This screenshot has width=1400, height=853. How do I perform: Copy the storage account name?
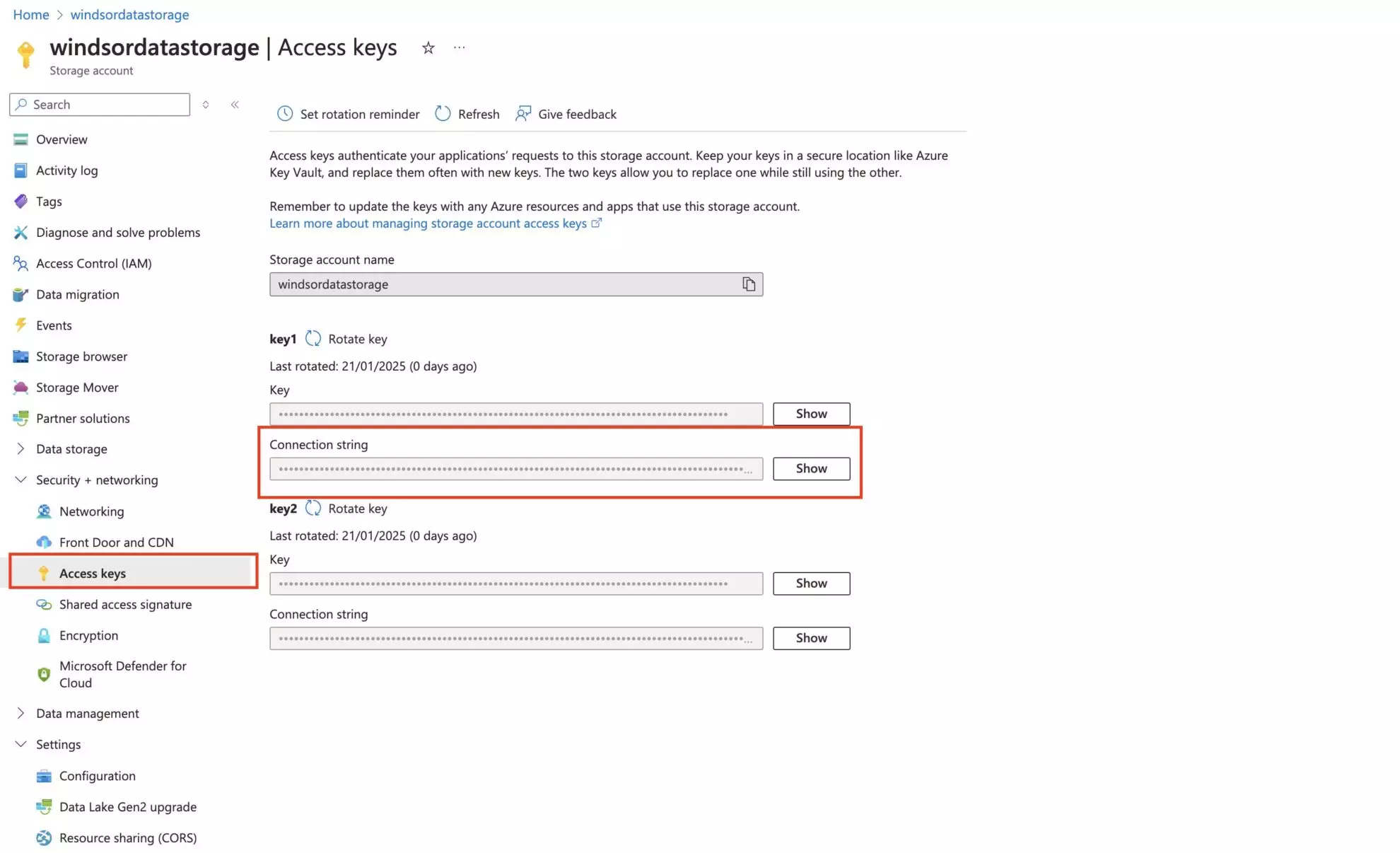(x=749, y=284)
